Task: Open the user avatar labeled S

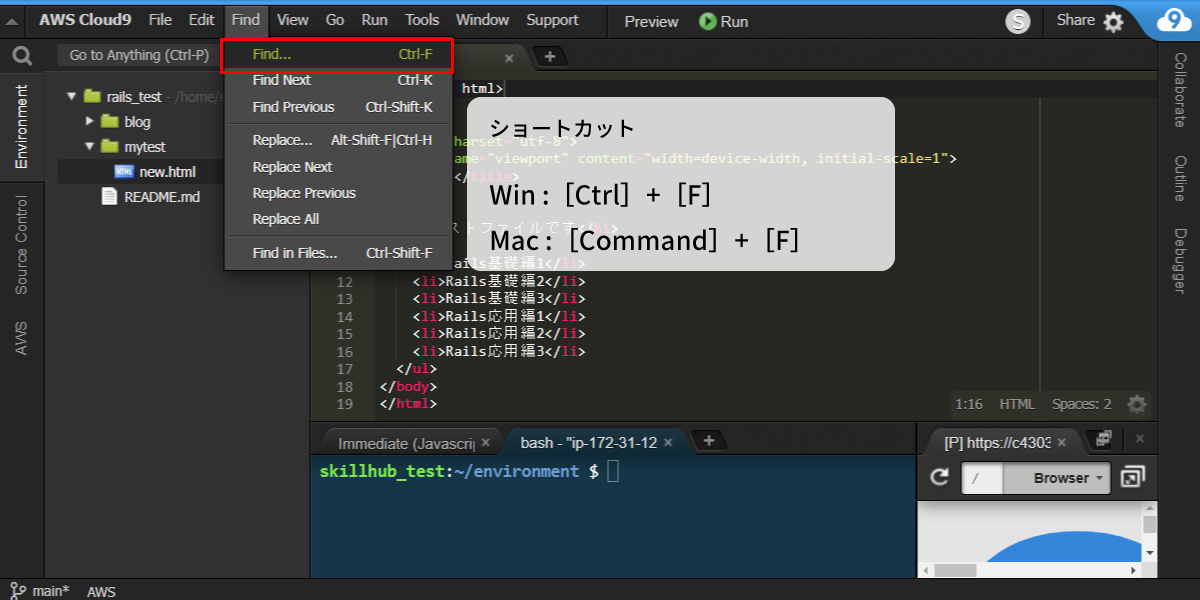Action: [x=1018, y=21]
